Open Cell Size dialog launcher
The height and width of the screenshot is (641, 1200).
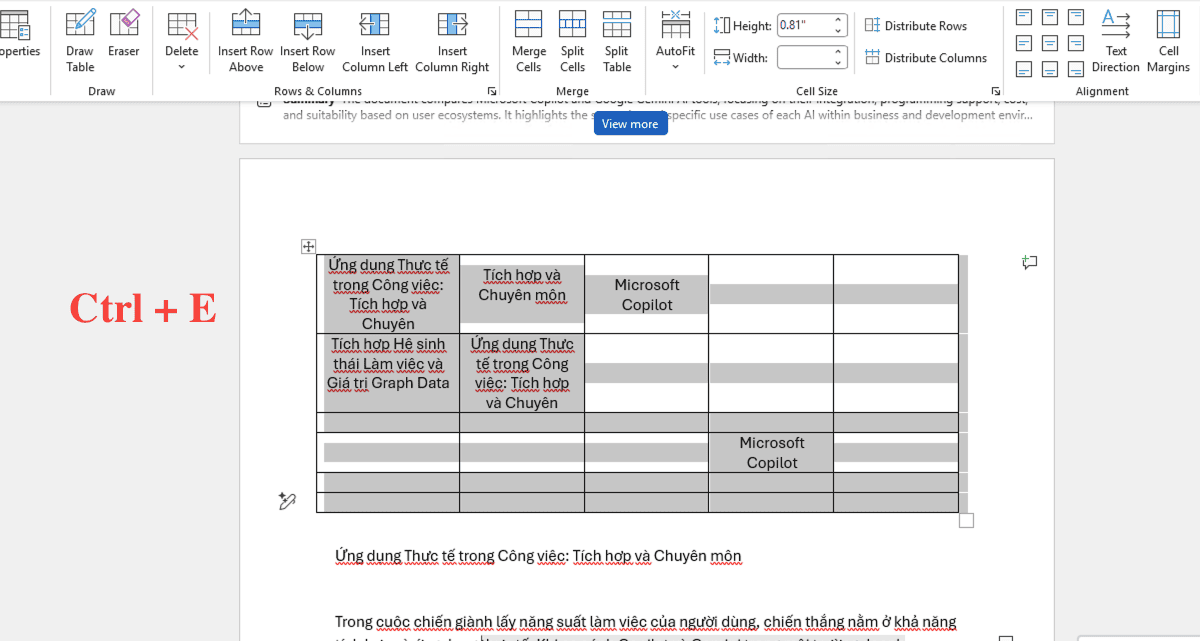point(995,91)
